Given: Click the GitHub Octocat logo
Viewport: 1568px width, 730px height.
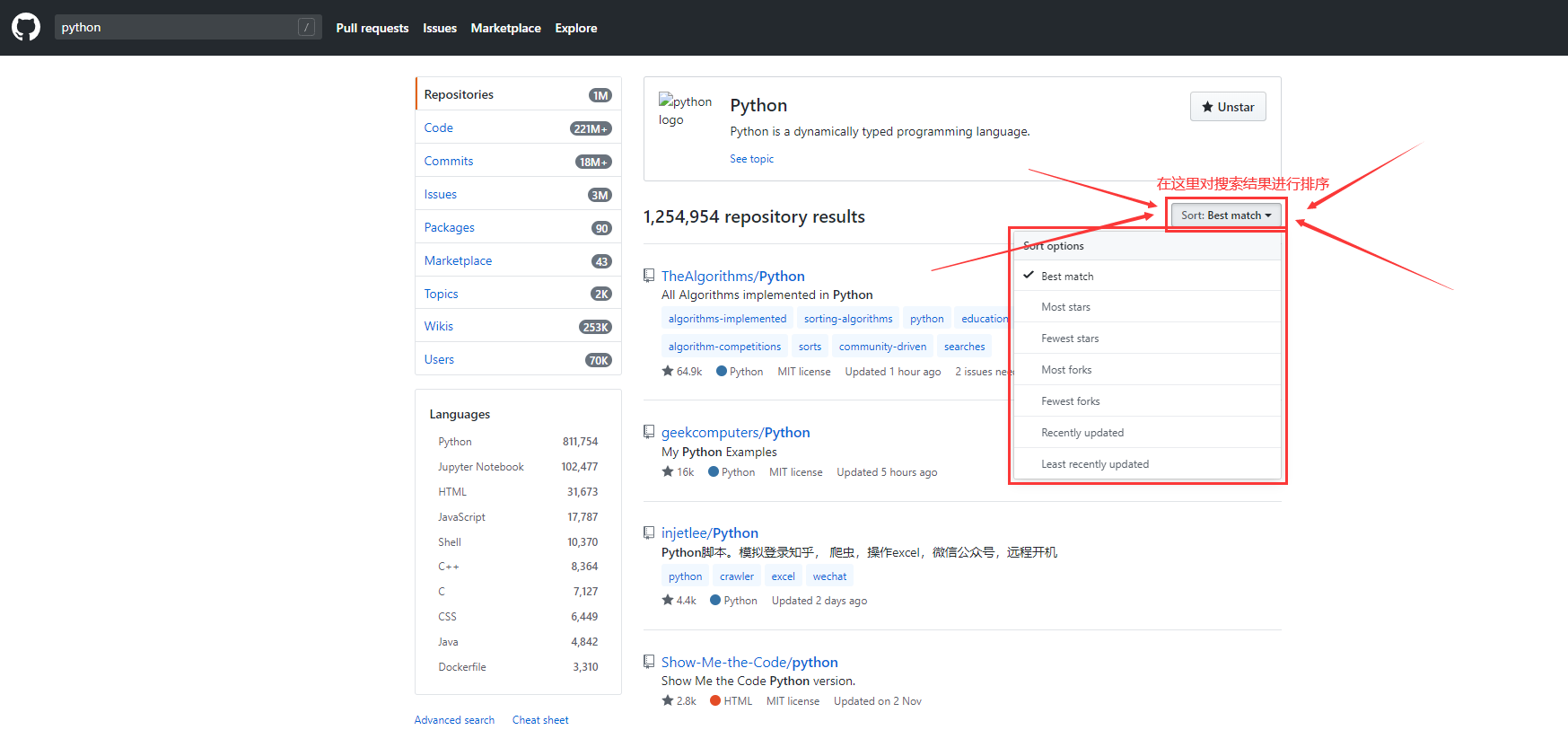Looking at the screenshot, I should coord(26,27).
